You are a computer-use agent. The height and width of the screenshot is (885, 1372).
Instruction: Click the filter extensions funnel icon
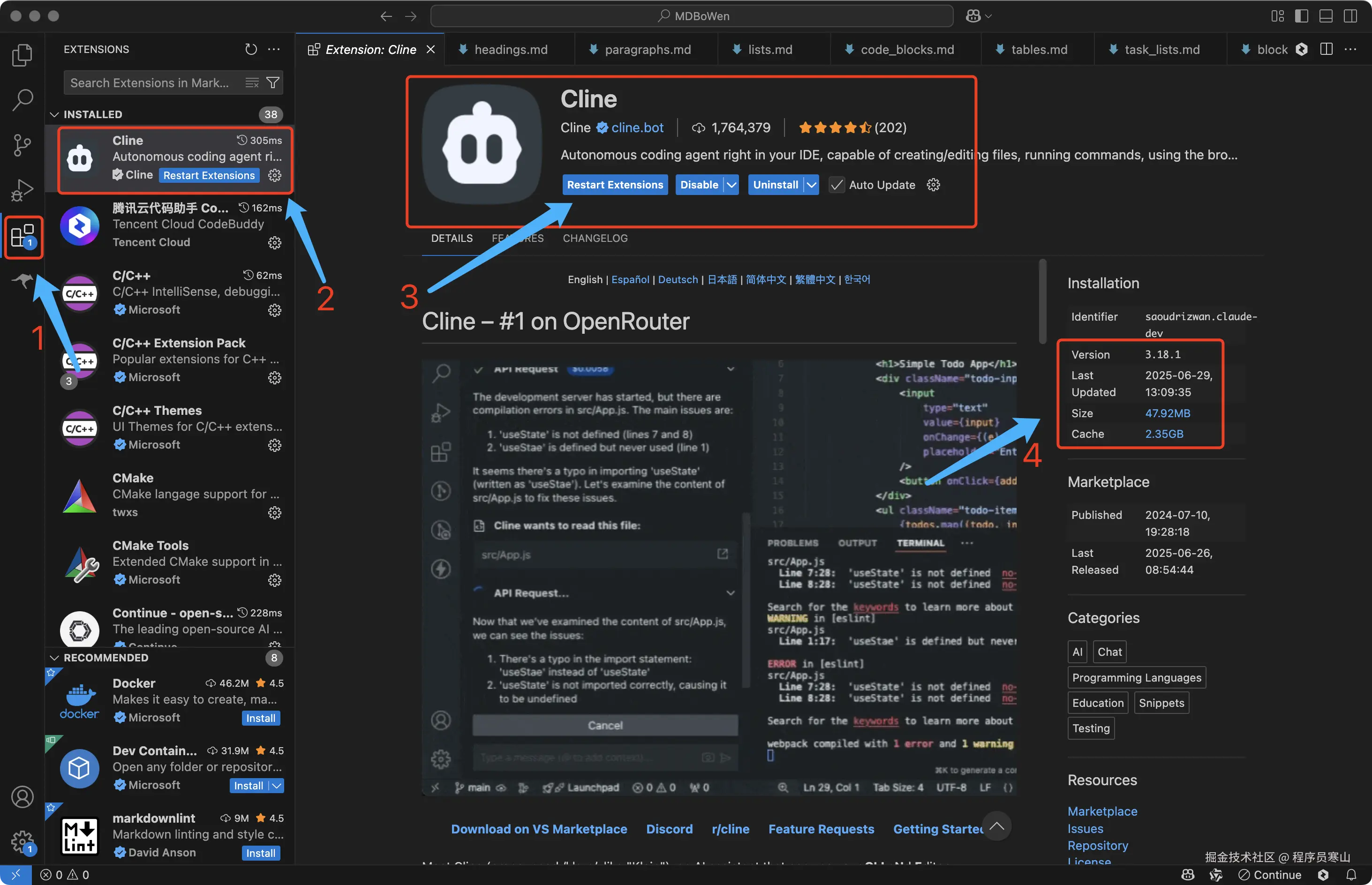click(x=273, y=83)
